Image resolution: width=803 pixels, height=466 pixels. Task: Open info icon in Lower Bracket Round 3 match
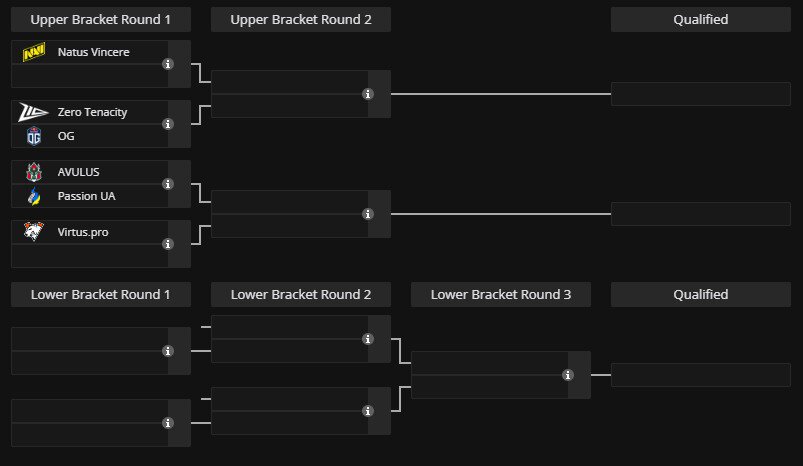(568, 375)
